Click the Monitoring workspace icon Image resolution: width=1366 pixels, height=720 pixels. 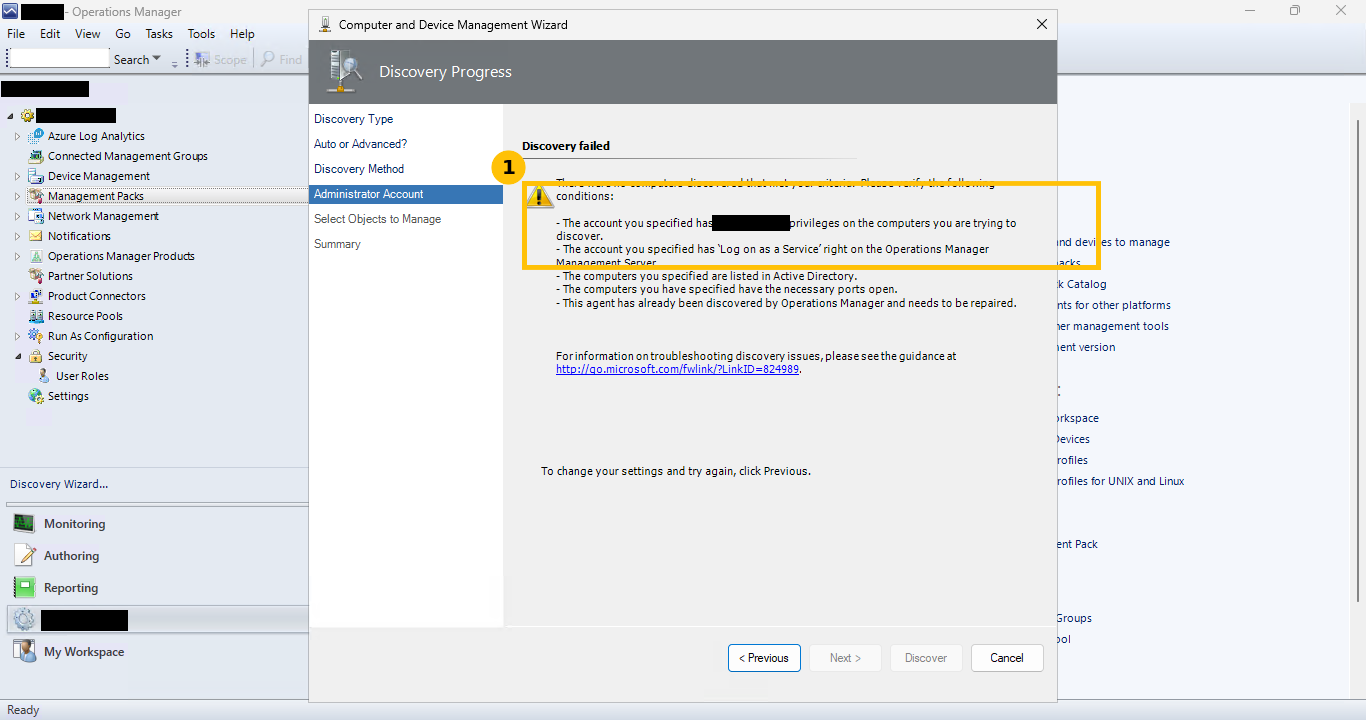pos(24,523)
